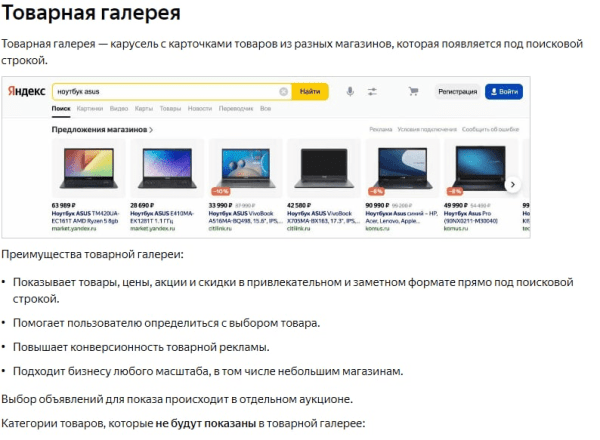Click the Asus Pro laptop thumbnail
This screenshot has width=600, height=440.
[481, 168]
